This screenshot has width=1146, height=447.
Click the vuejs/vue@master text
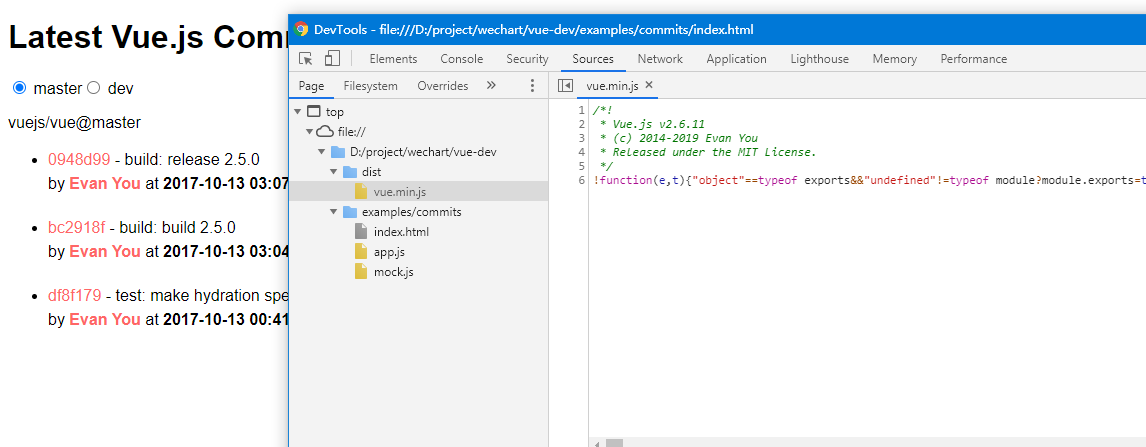(75, 123)
